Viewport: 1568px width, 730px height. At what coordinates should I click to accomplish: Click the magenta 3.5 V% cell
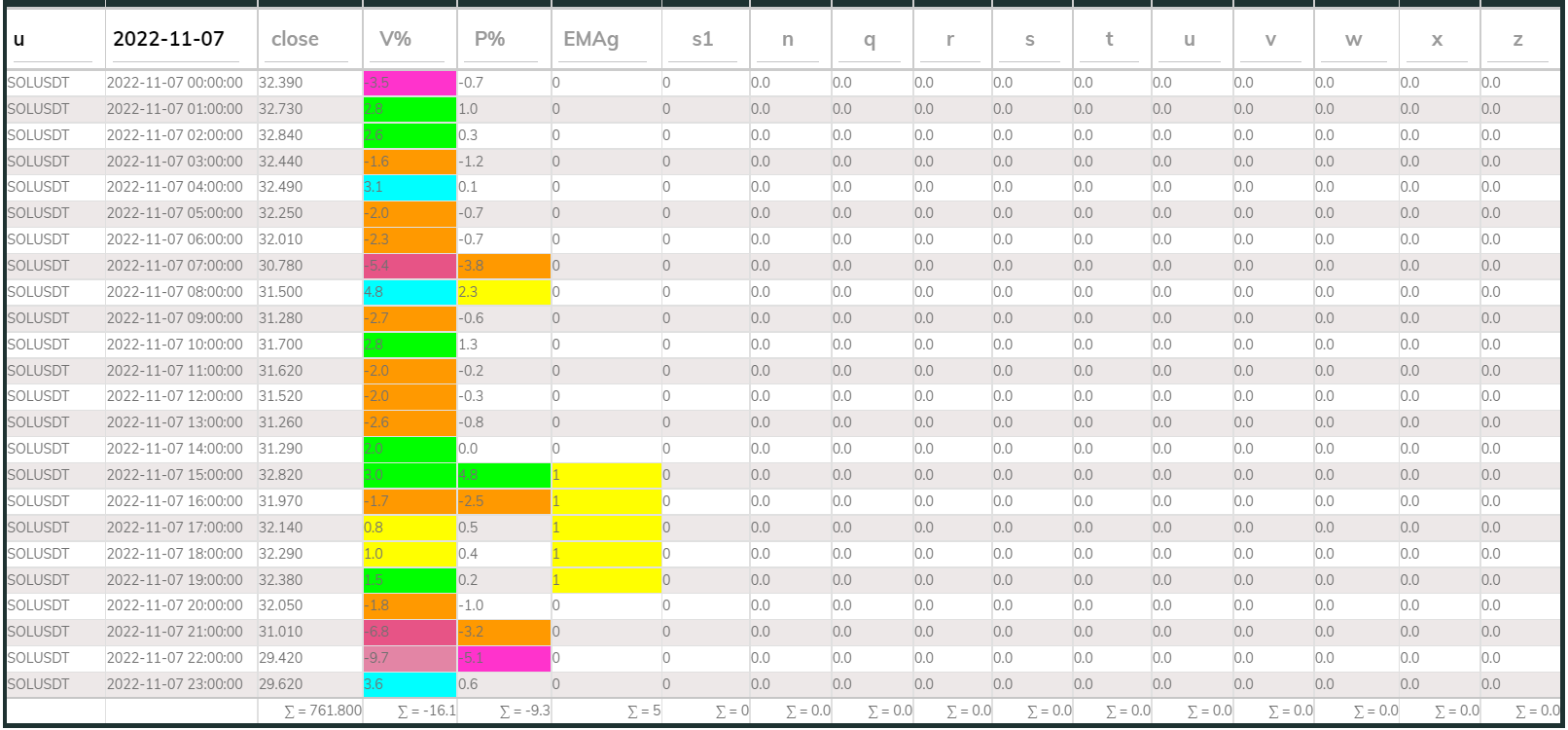pyautogui.click(x=409, y=83)
